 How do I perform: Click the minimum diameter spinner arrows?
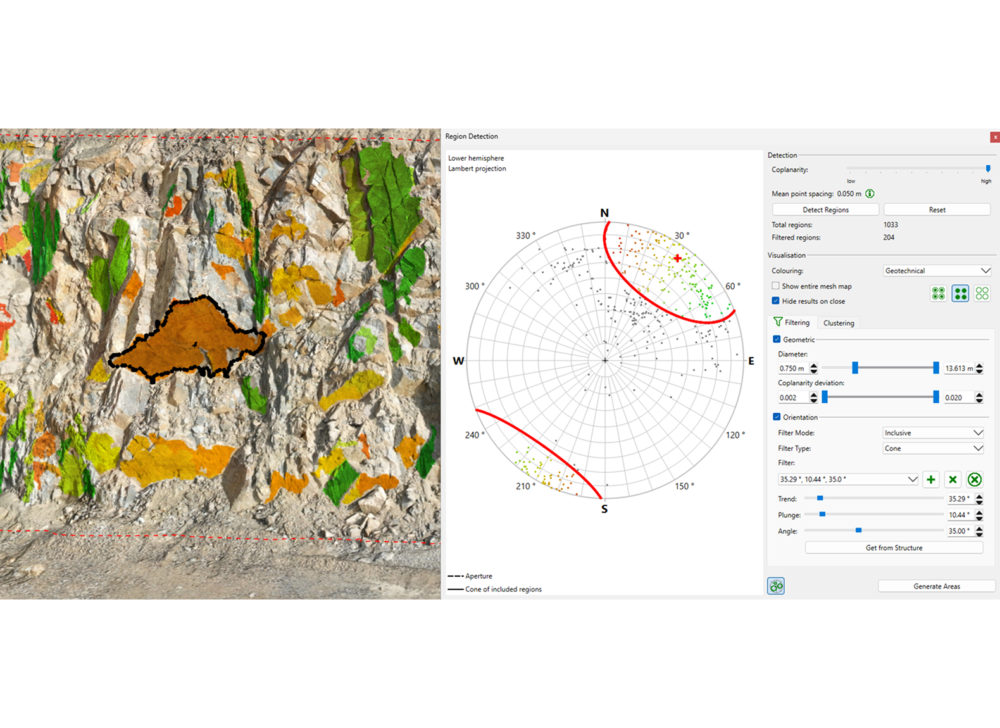(813, 368)
